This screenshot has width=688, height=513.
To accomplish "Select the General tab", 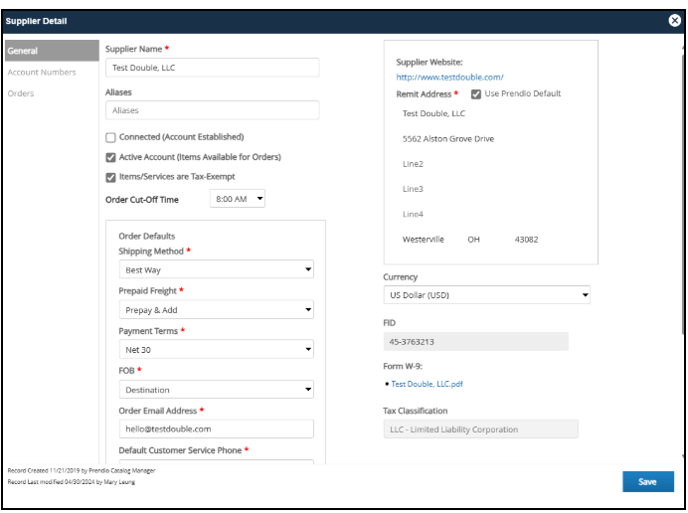I will (x=22, y=50).
